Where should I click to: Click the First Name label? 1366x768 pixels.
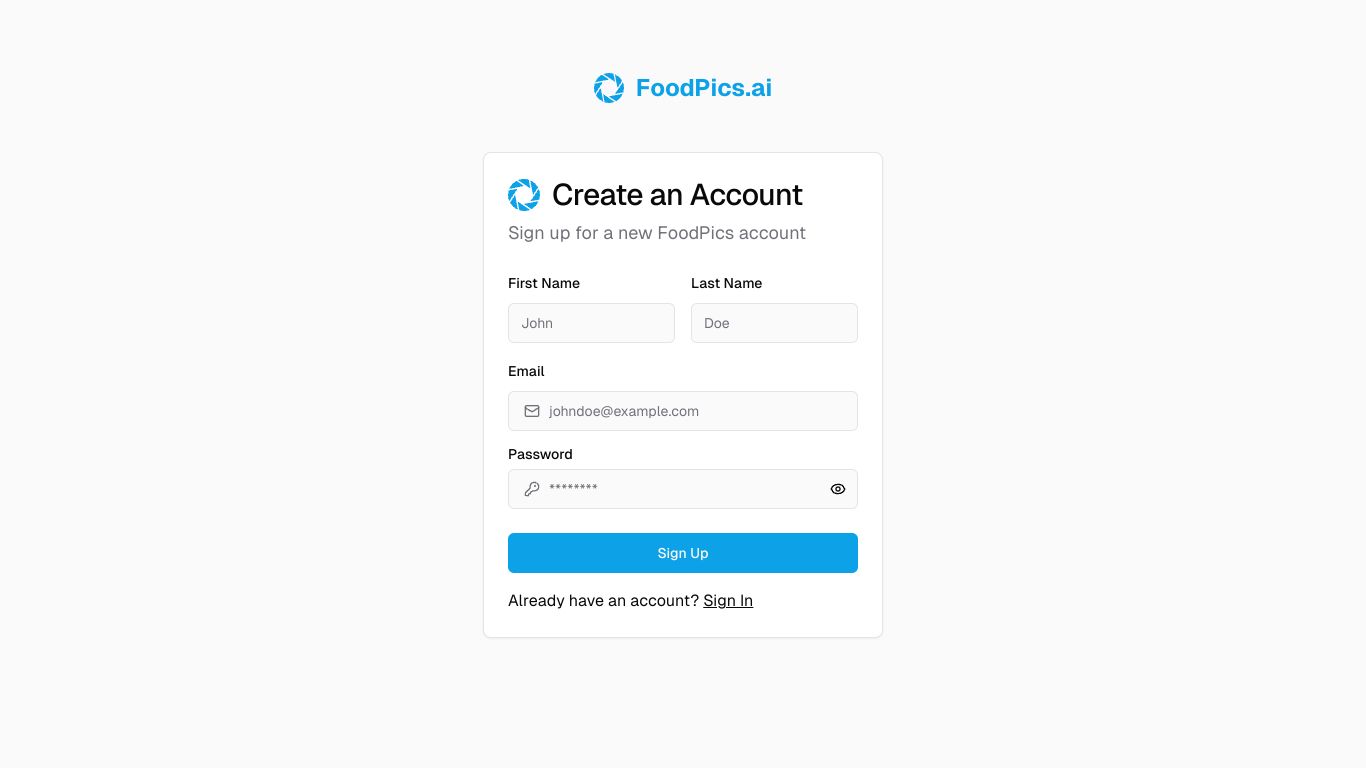pos(544,283)
